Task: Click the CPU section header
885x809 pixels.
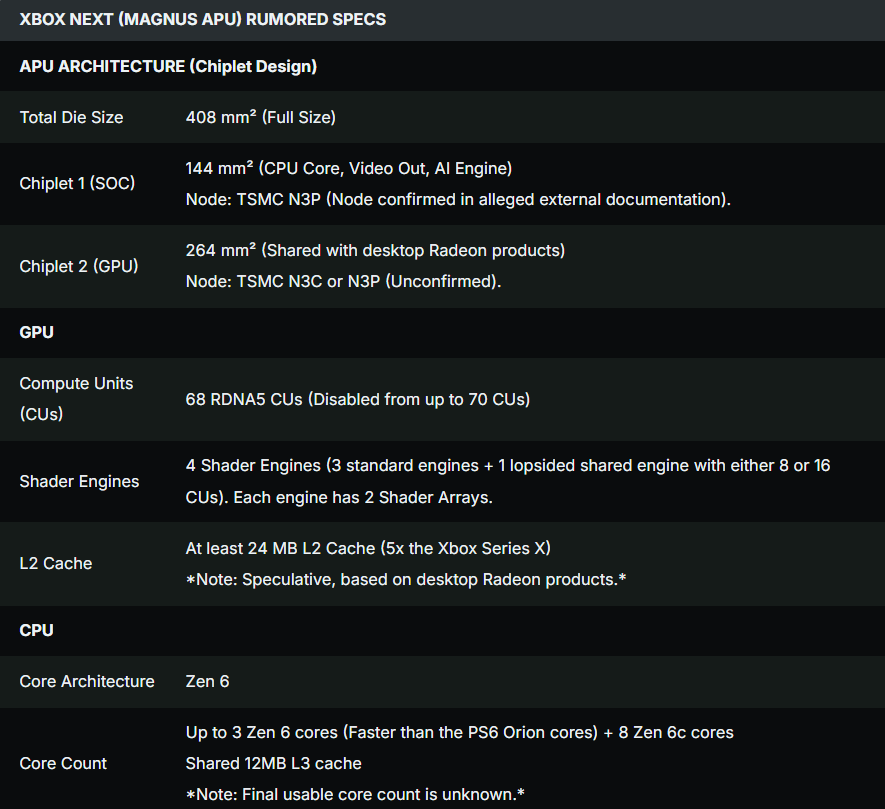Action: [37, 631]
